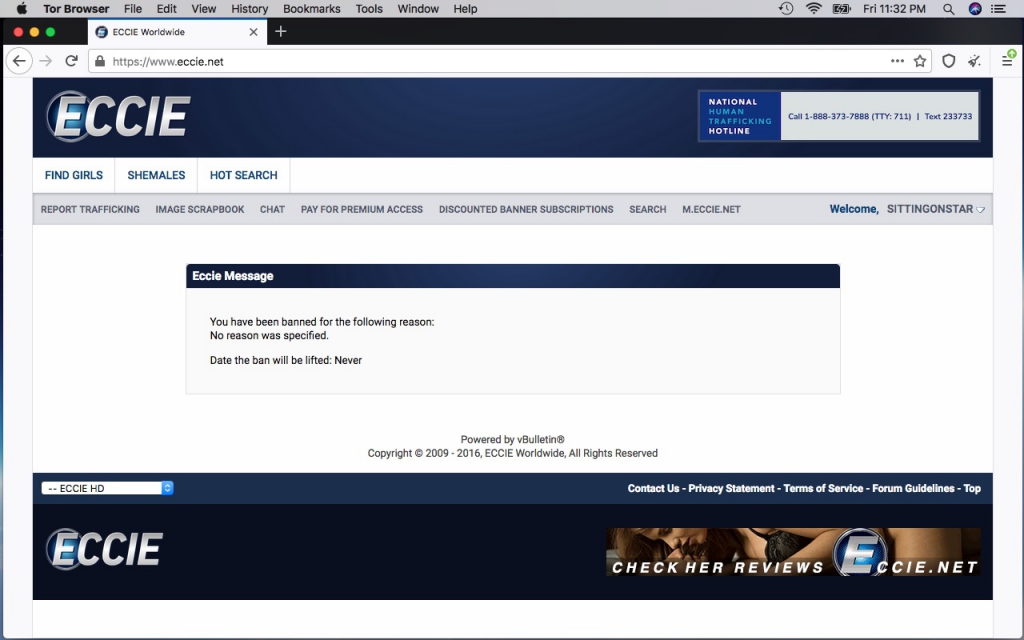Click the forward navigation arrow
This screenshot has width=1024, height=640.
45,61
